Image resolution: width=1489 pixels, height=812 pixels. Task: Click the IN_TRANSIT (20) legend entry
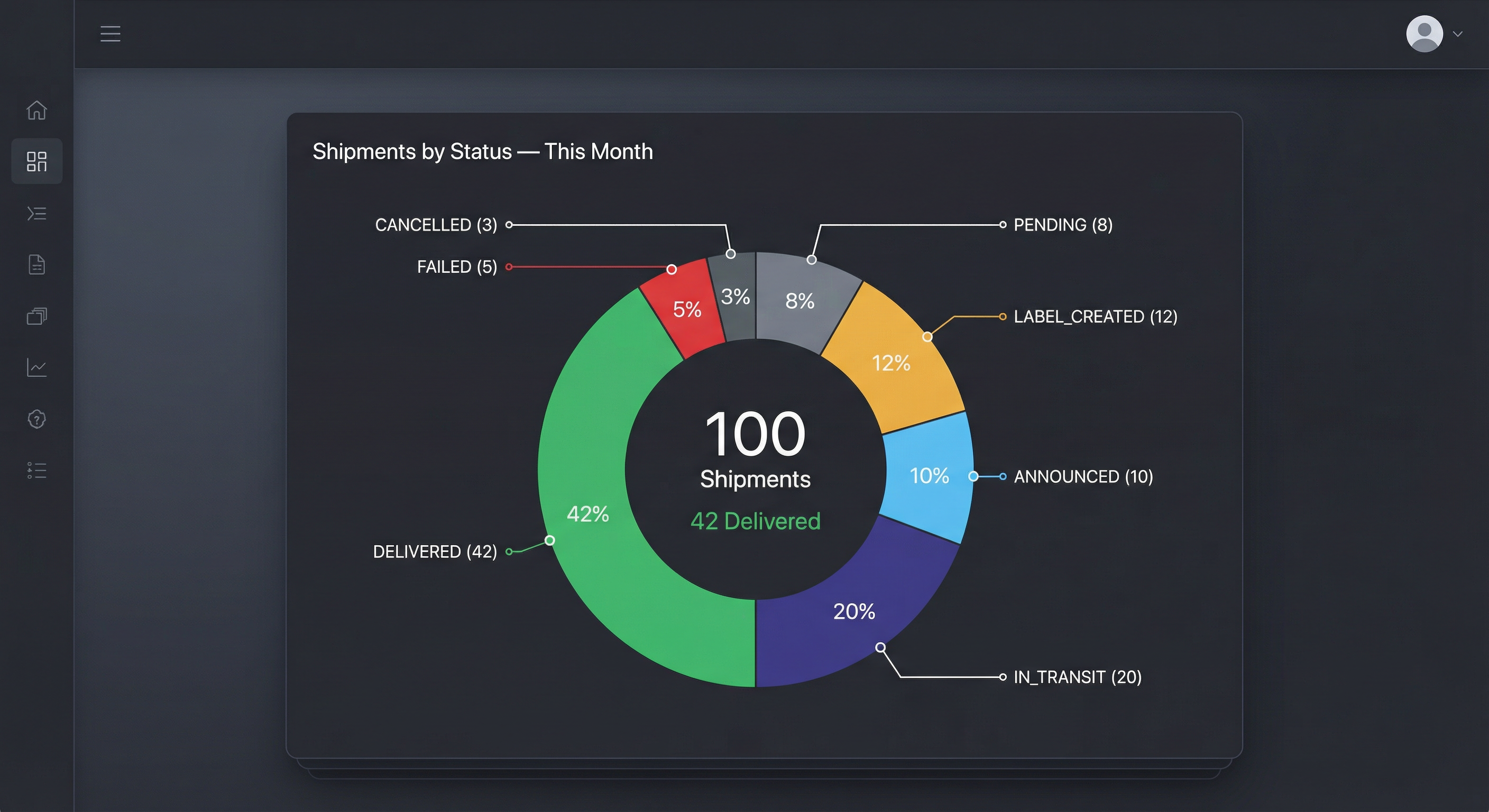[1077, 677]
